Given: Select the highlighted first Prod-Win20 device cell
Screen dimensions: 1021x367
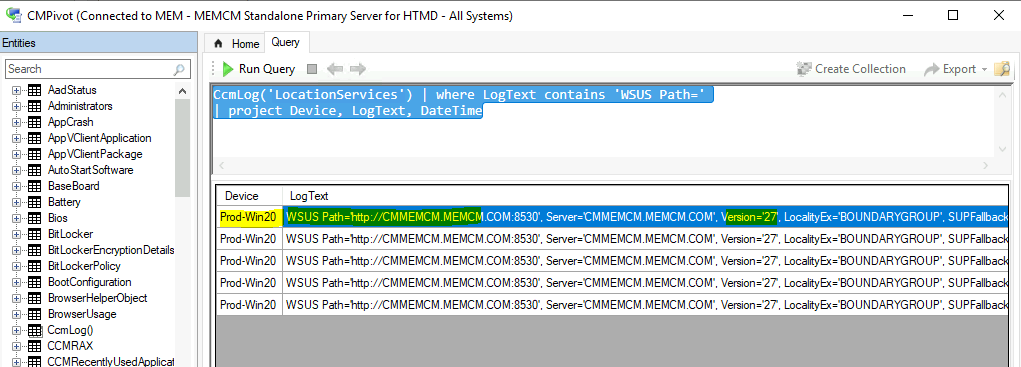Looking at the screenshot, I should (x=249, y=216).
